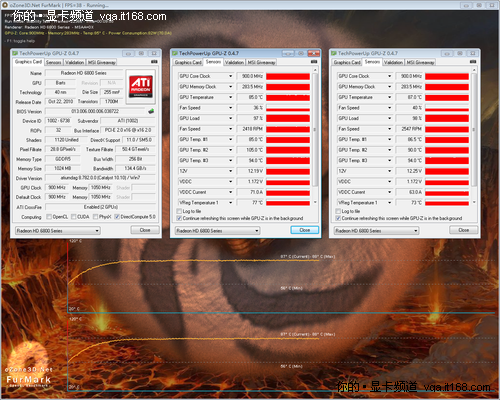
Task: Click the Memory Size value 1024 MB
Action: (x=63, y=168)
